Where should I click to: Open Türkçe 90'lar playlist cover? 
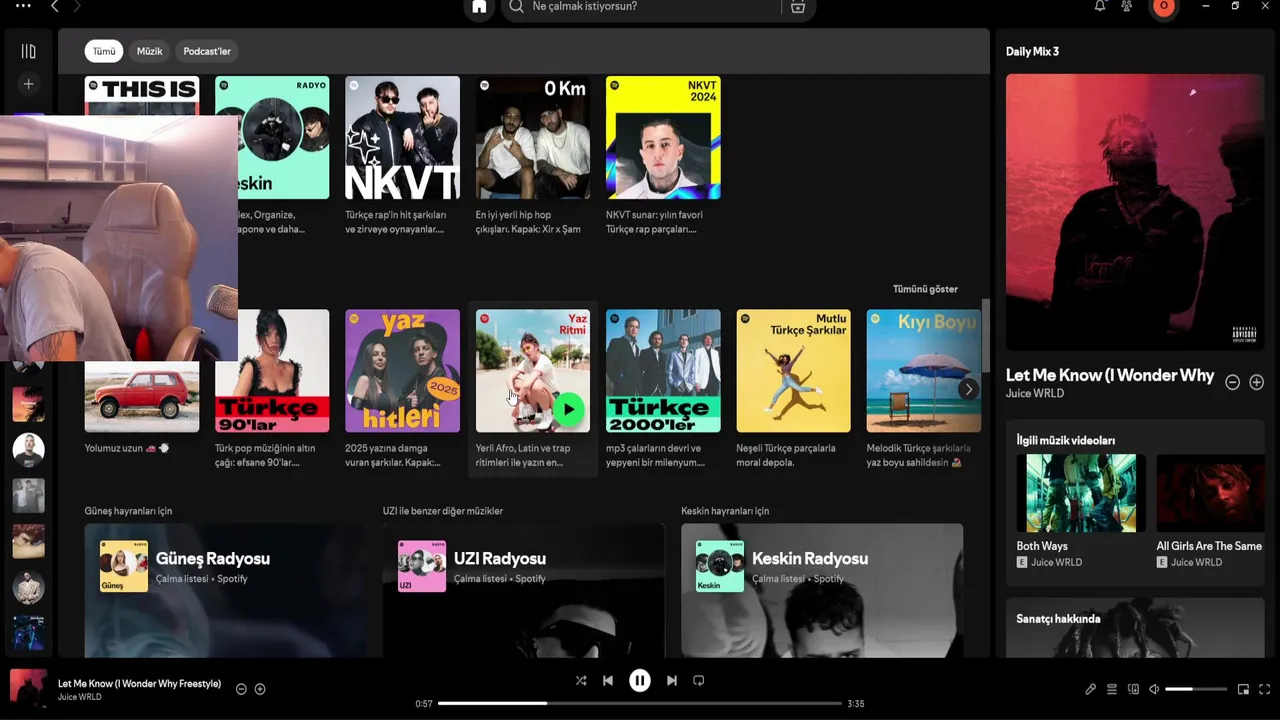pyautogui.click(x=272, y=371)
